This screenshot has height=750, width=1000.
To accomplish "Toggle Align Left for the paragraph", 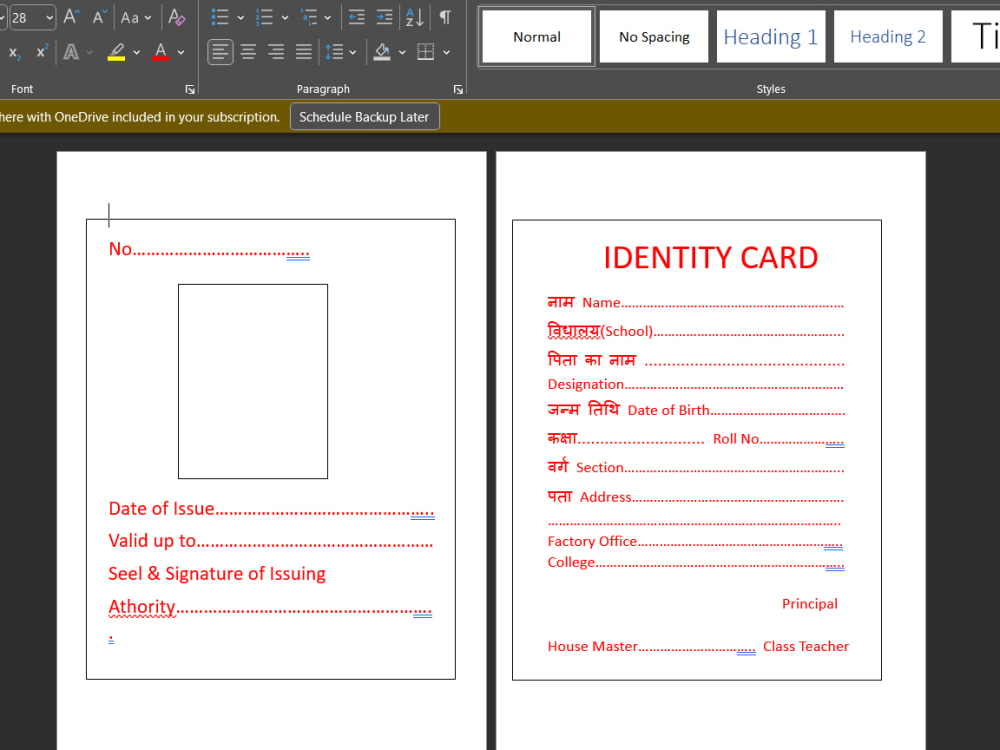I will [x=220, y=52].
